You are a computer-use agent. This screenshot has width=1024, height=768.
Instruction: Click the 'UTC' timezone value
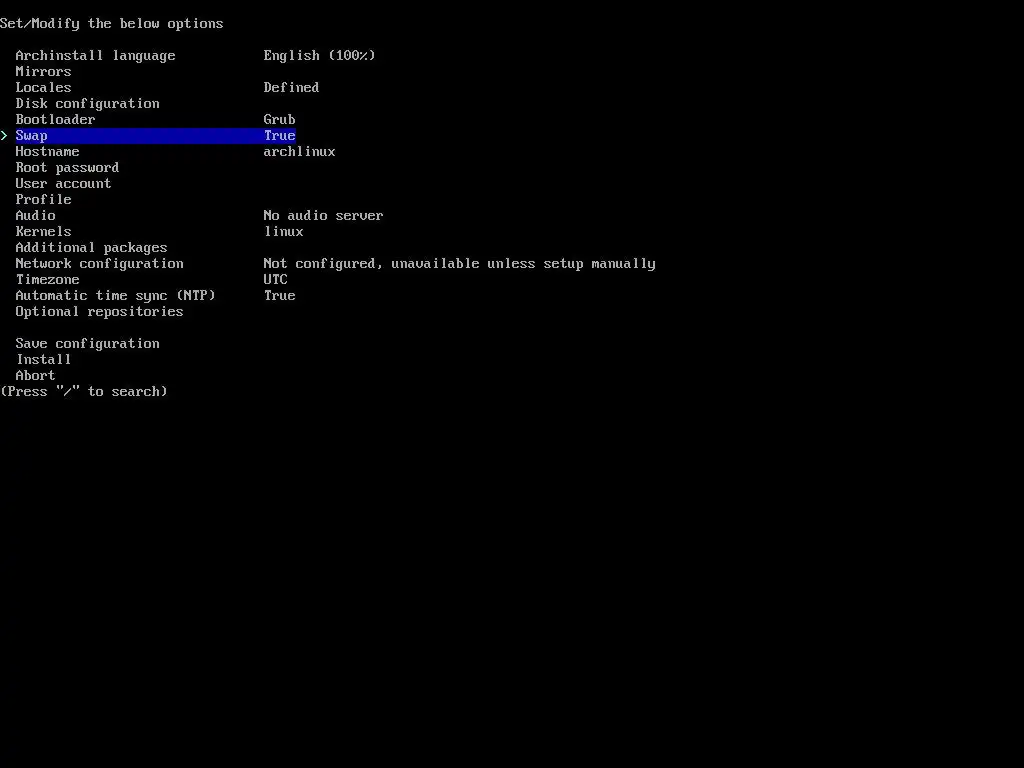276,280
